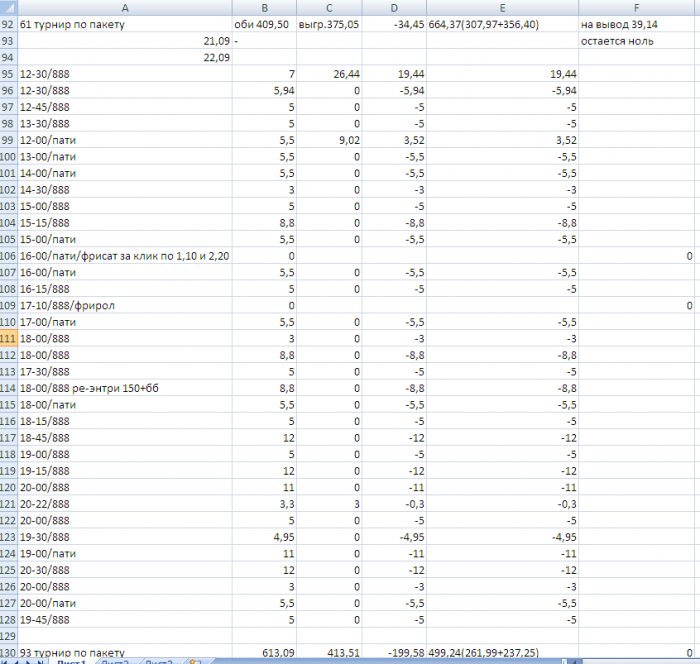Click cell '18-45/888'

click(125, 438)
